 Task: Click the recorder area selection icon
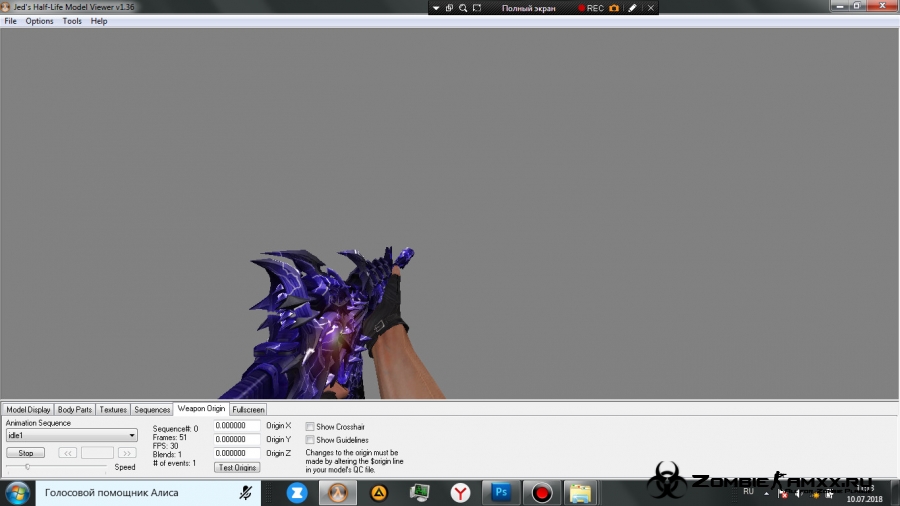click(x=477, y=8)
